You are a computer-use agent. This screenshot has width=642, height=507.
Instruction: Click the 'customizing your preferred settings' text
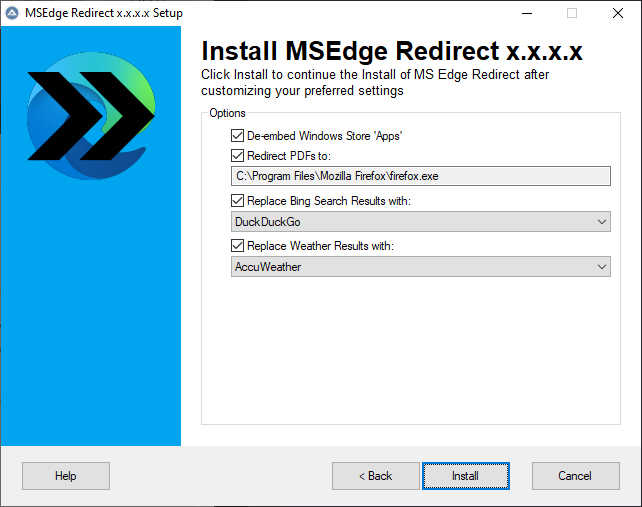[x=302, y=91]
